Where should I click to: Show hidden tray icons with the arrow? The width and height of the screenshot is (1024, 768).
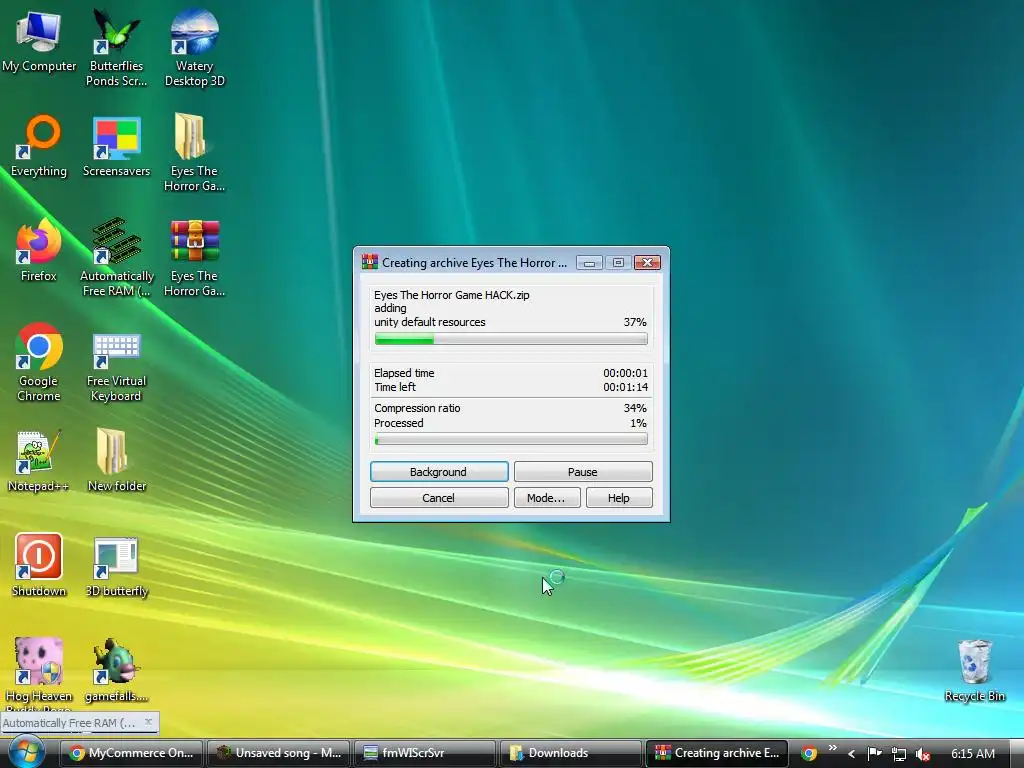[851, 754]
